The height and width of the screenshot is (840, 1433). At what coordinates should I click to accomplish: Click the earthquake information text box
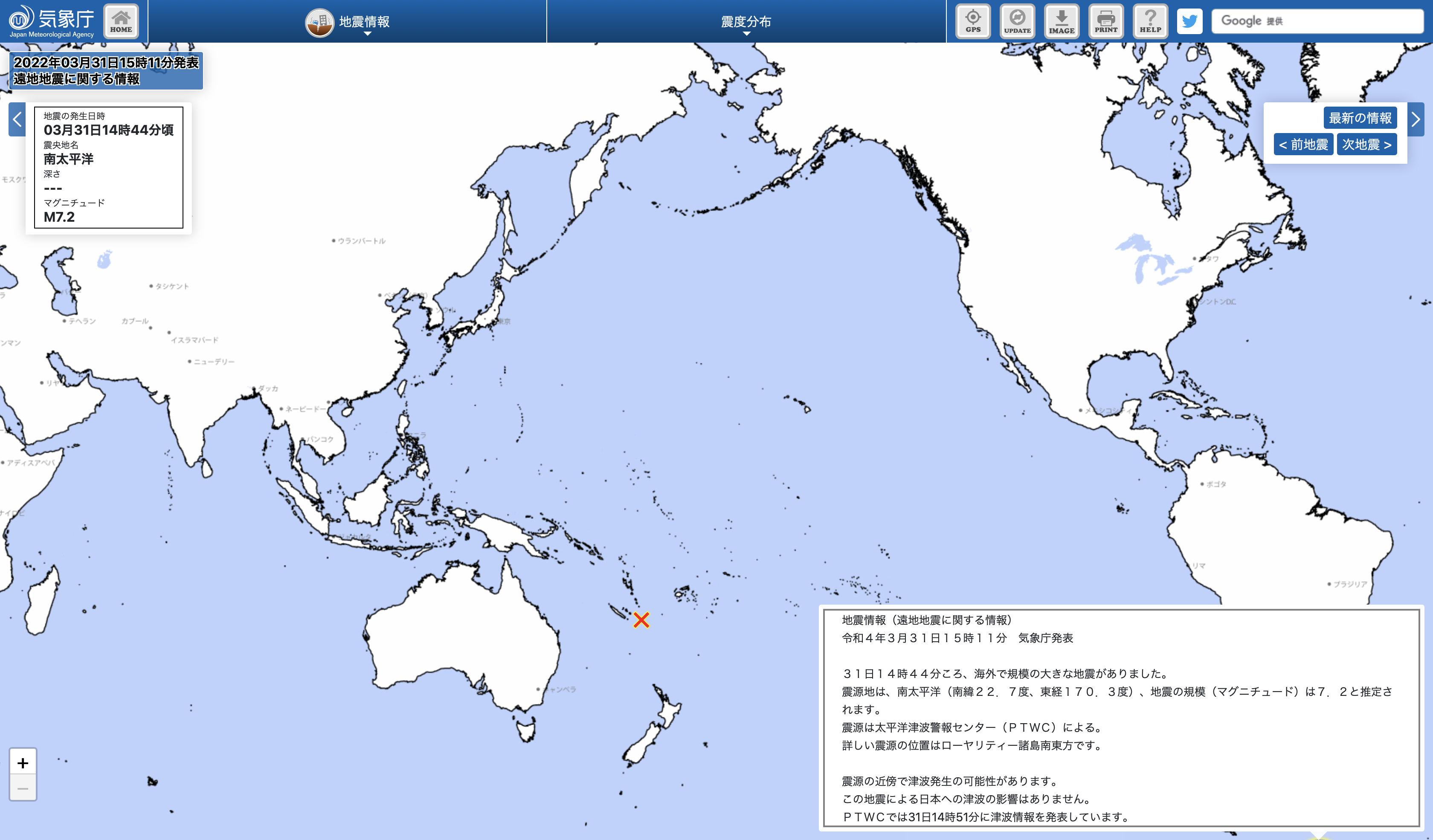coord(1120,718)
